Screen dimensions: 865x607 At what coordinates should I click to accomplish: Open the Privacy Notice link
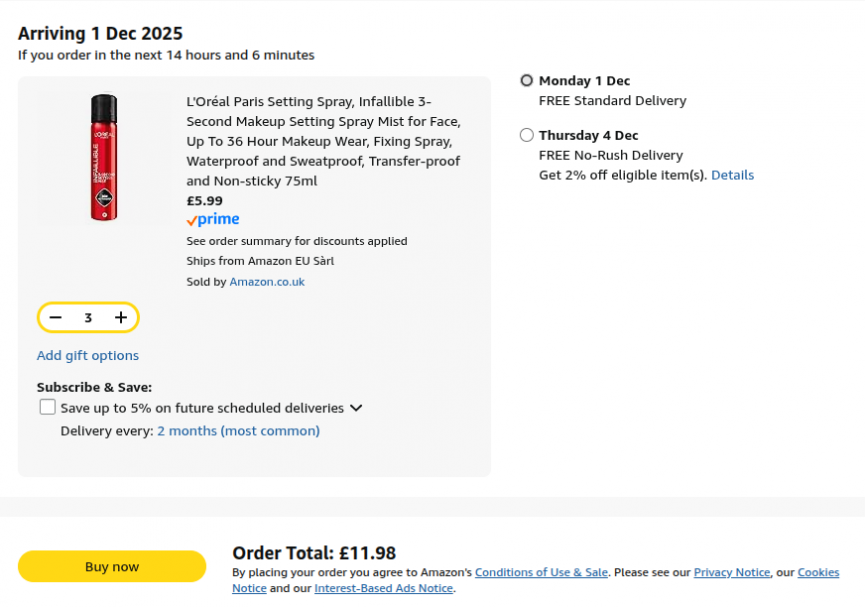tap(731, 572)
